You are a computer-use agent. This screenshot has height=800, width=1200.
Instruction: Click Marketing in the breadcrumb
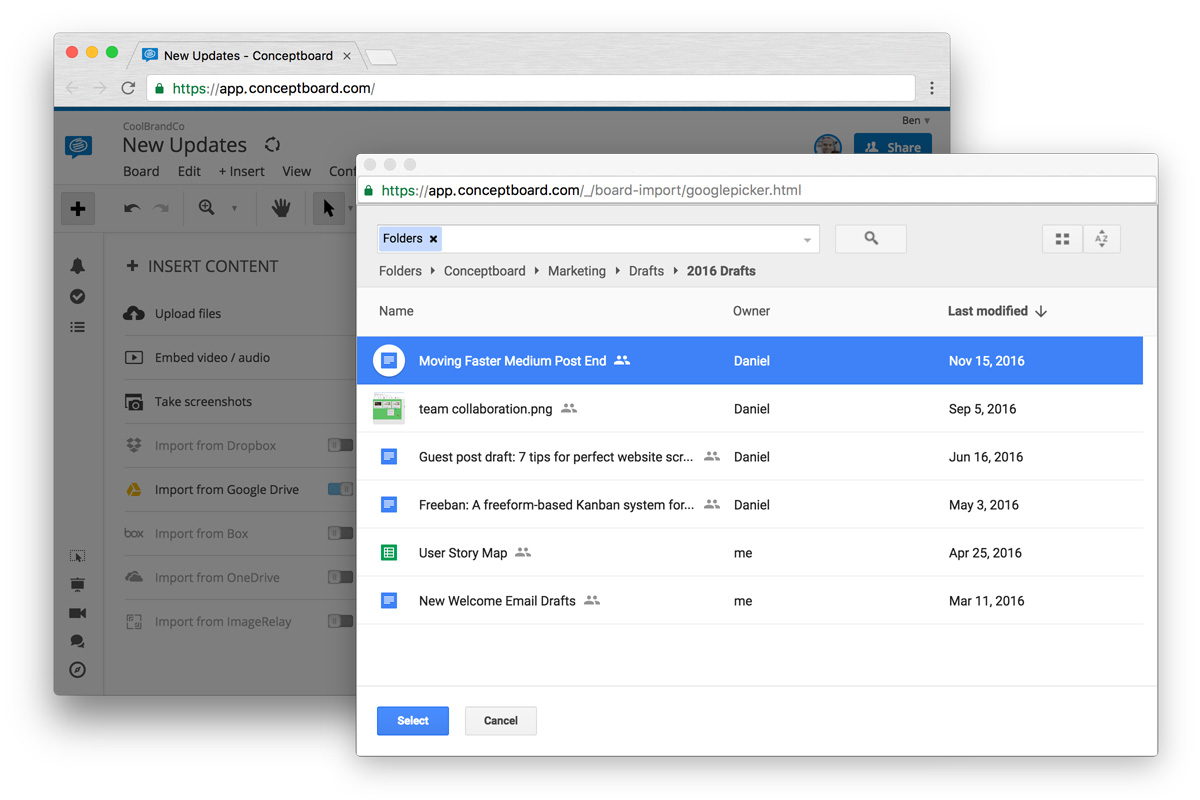577,271
